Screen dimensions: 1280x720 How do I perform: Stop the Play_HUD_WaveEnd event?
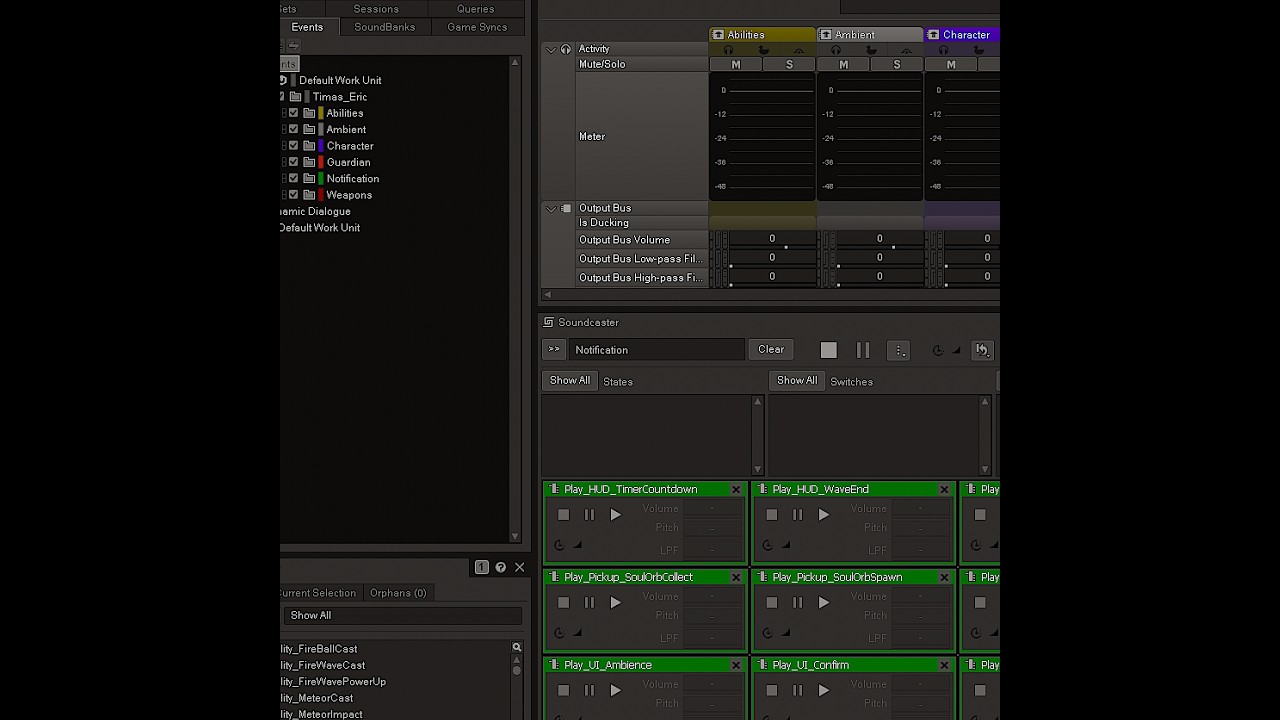pos(771,515)
